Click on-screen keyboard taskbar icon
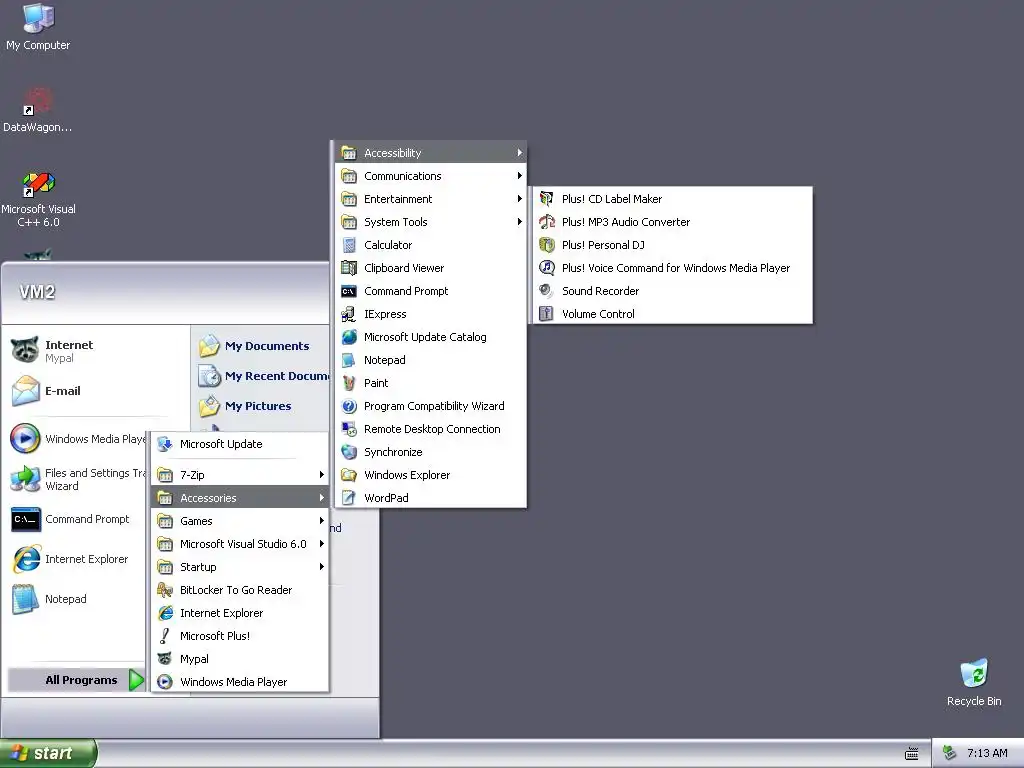The image size is (1024, 768). point(912,754)
